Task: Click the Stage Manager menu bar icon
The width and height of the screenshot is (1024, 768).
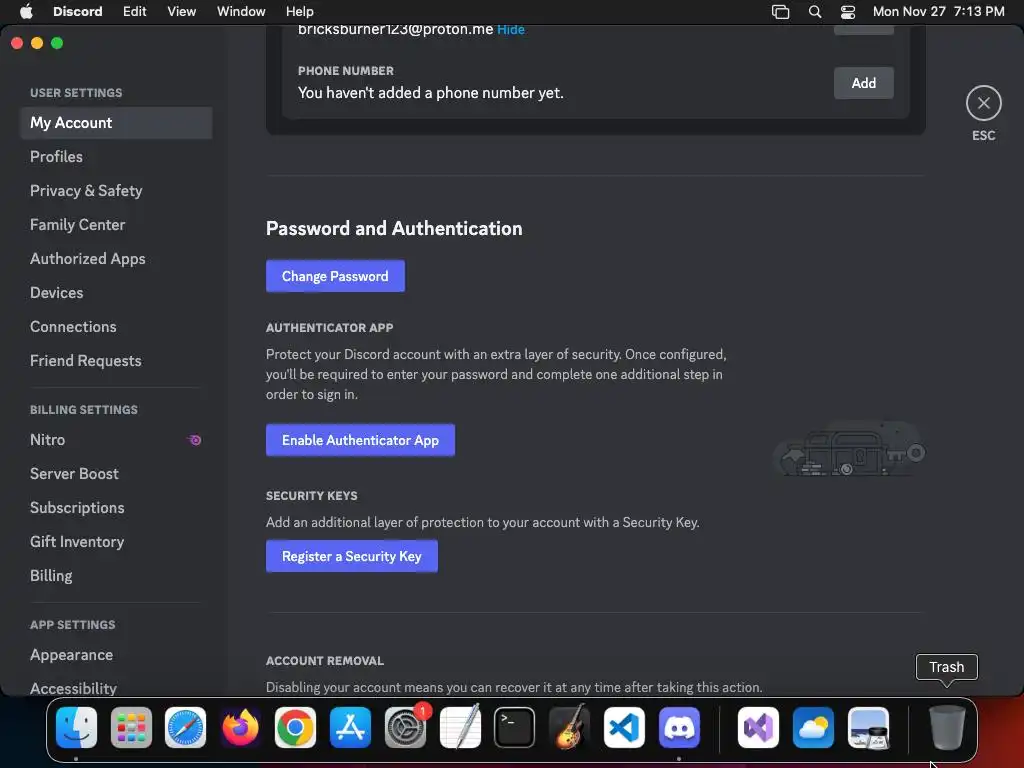Action: pos(780,11)
